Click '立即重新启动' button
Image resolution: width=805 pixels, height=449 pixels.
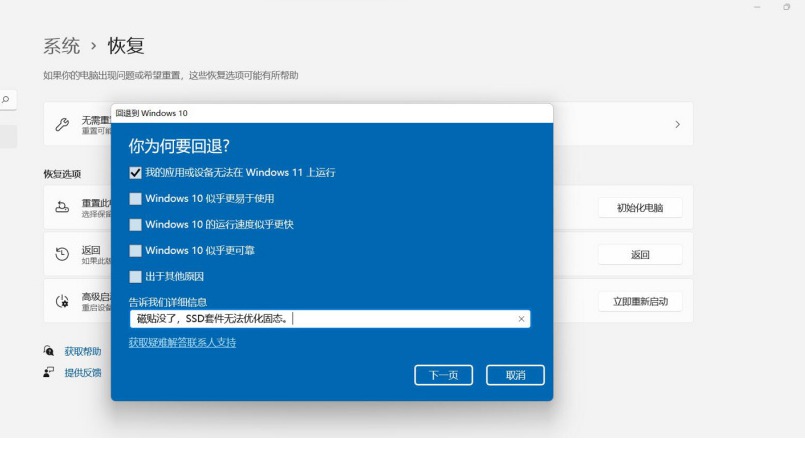point(640,301)
